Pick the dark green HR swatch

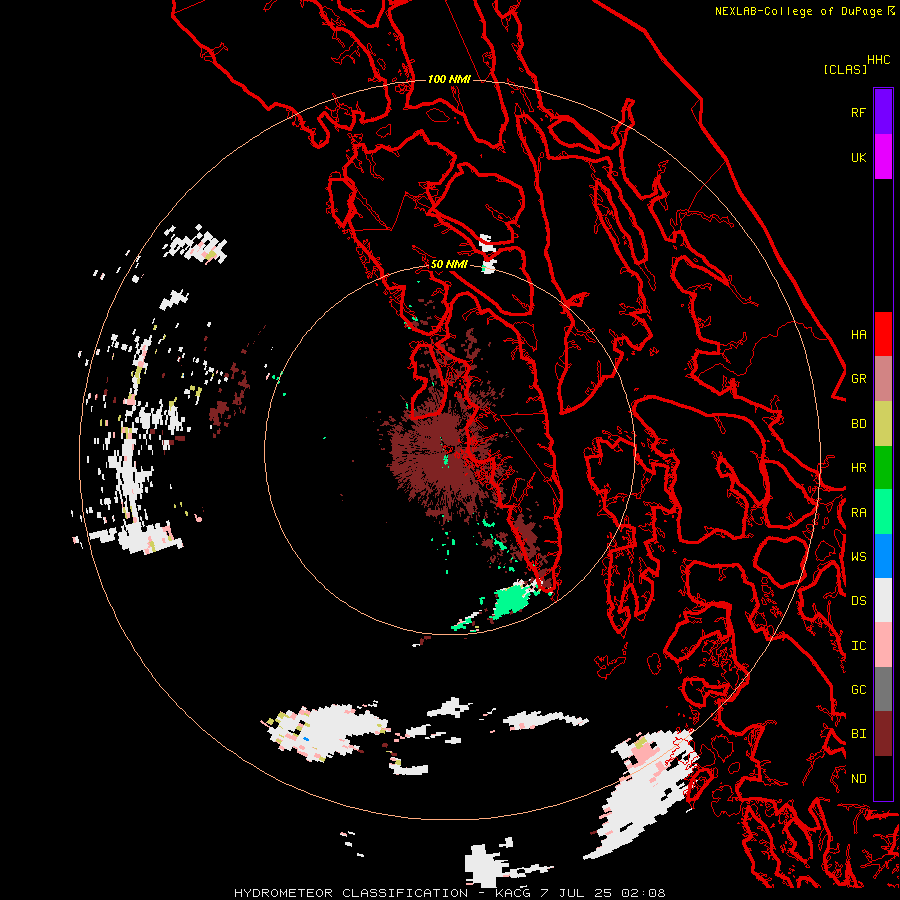pos(883,467)
